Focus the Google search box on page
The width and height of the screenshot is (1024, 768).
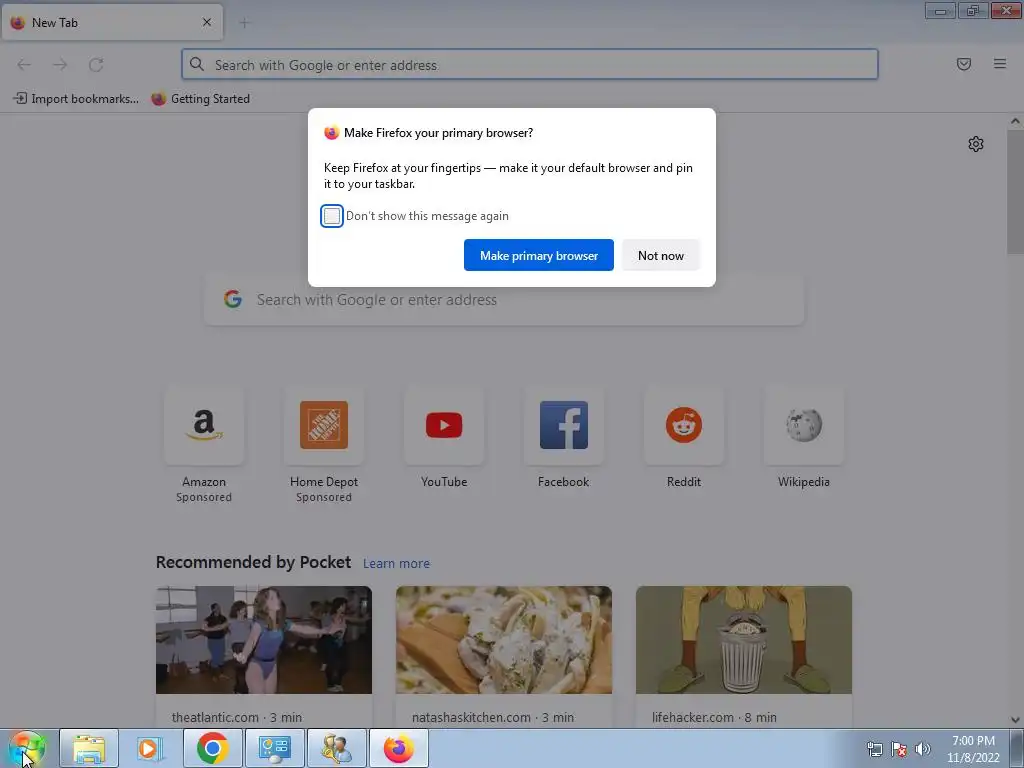[x=504, y=300]
